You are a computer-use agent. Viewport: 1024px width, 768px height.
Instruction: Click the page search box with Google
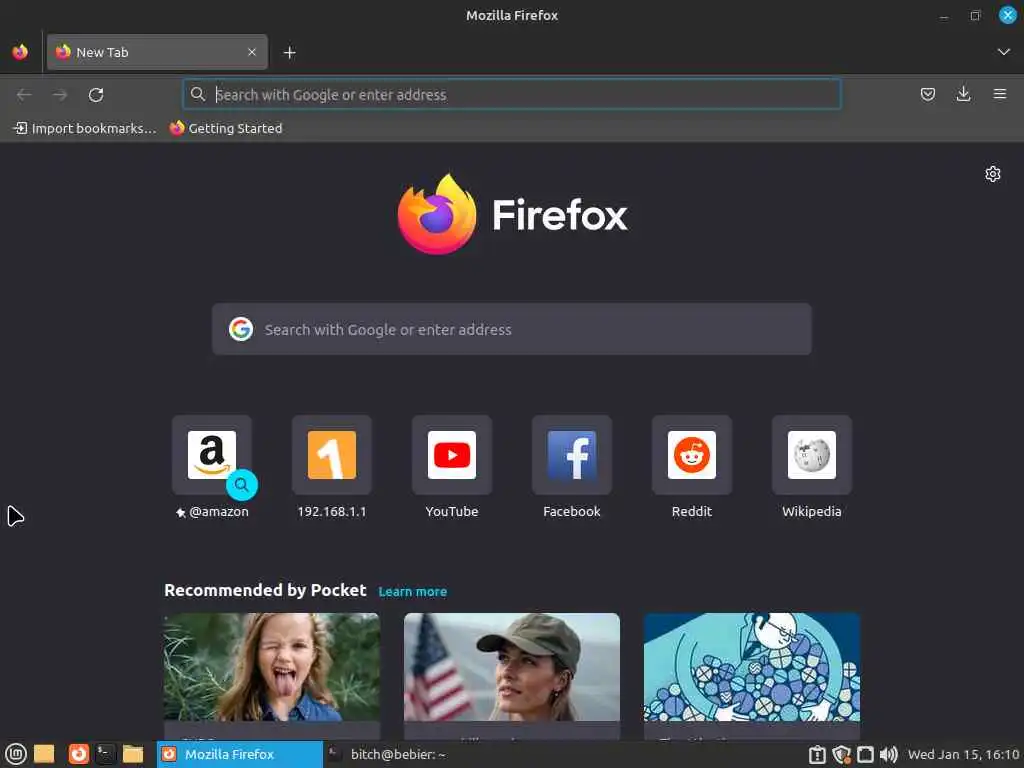pyautogui.click(x=511, y=329)
